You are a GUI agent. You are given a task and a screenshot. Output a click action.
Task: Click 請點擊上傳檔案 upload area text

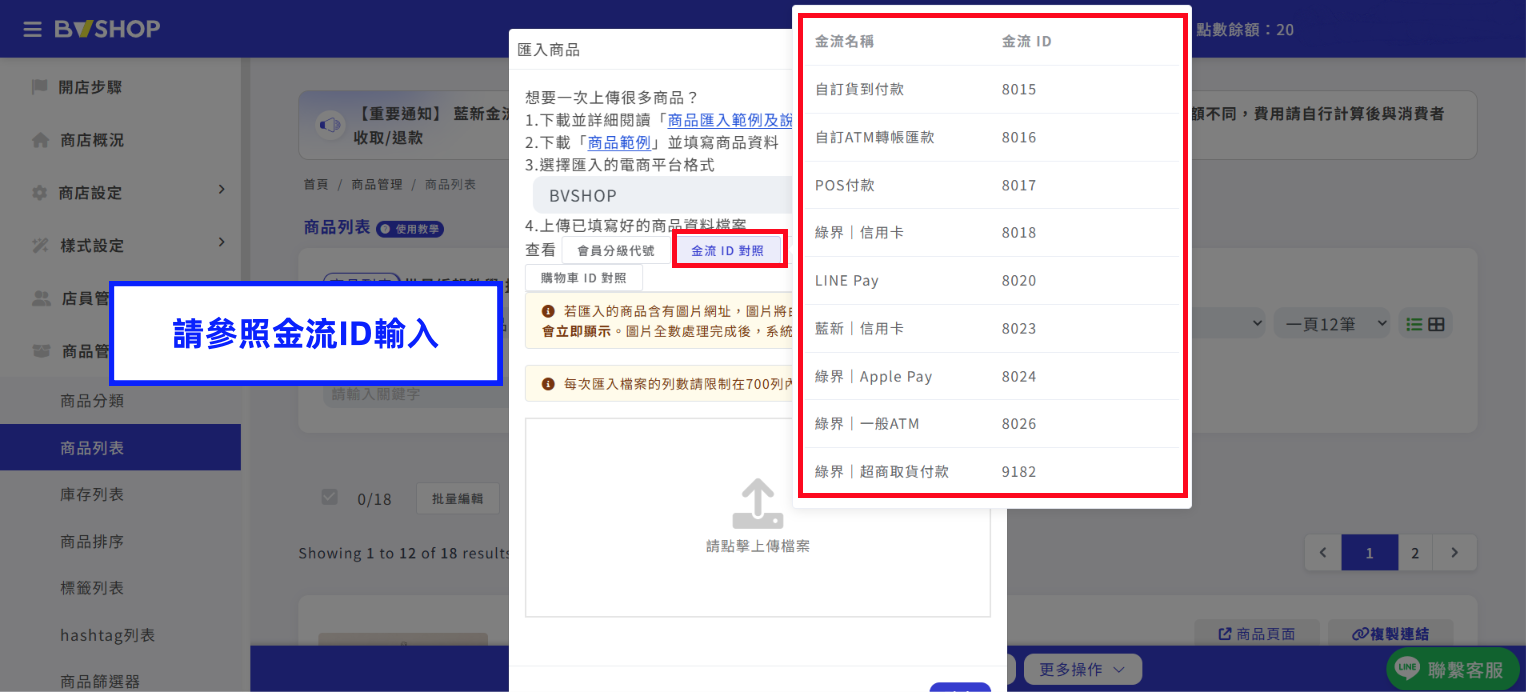click(758, 546)
